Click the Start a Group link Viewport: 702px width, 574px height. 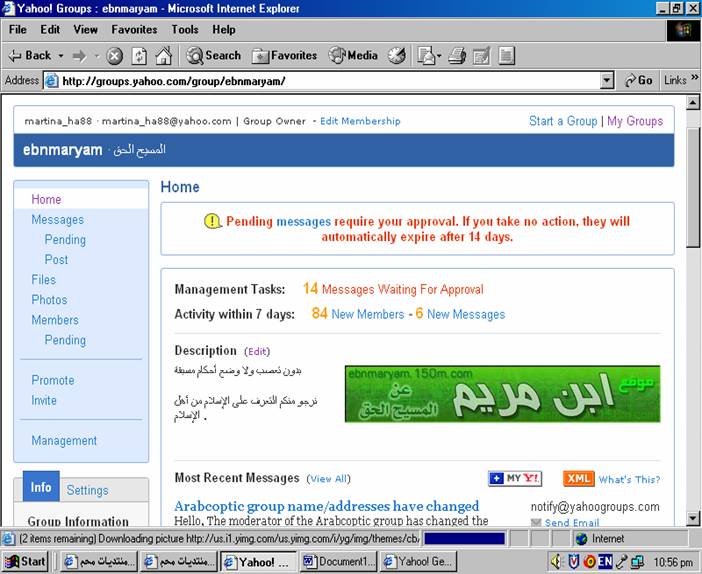pyautogui.click(x=563, y=121)
